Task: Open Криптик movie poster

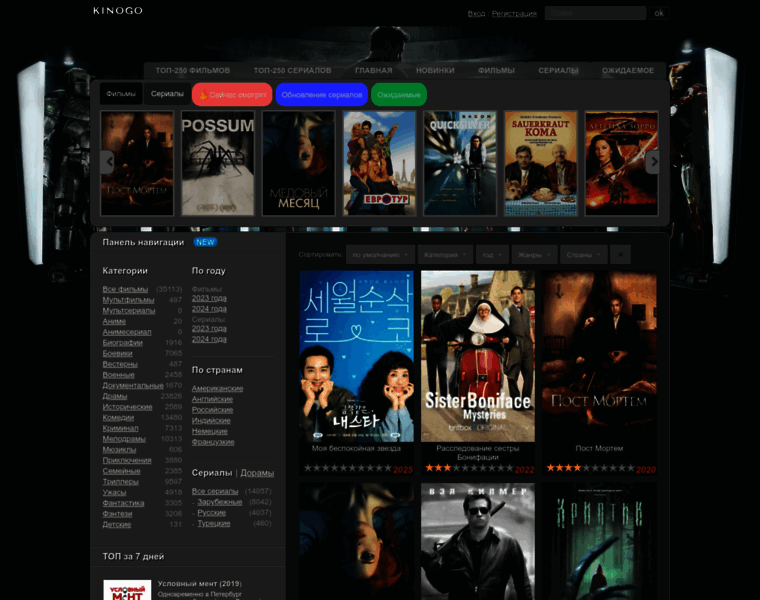Action: click(599, 541)
